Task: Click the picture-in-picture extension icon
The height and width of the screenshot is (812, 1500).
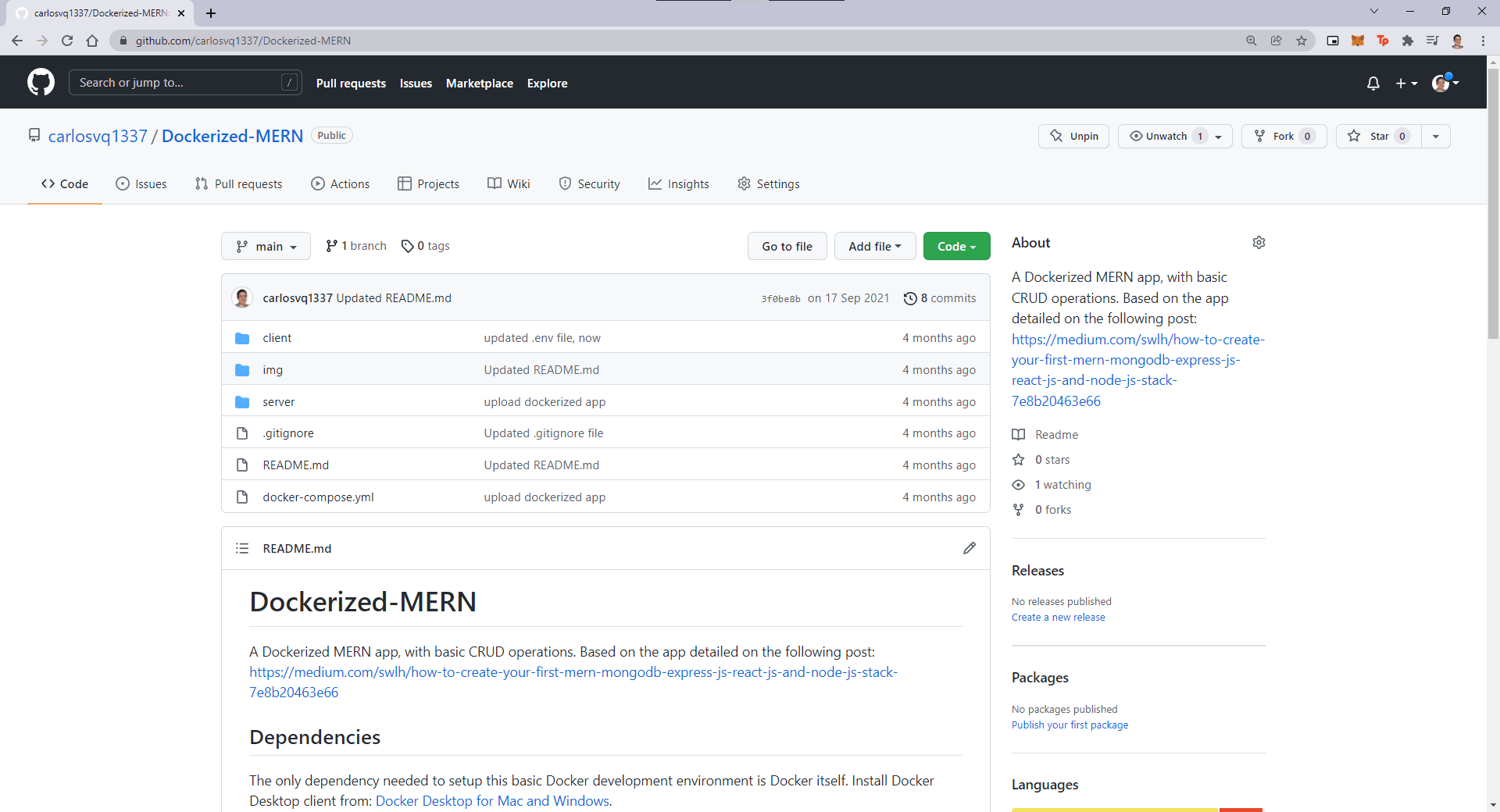Action: 1333,41
